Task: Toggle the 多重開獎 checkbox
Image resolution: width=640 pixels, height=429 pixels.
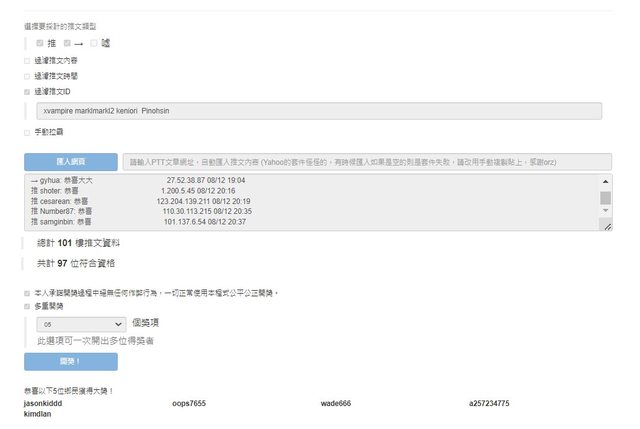Action: pos(27,307)
